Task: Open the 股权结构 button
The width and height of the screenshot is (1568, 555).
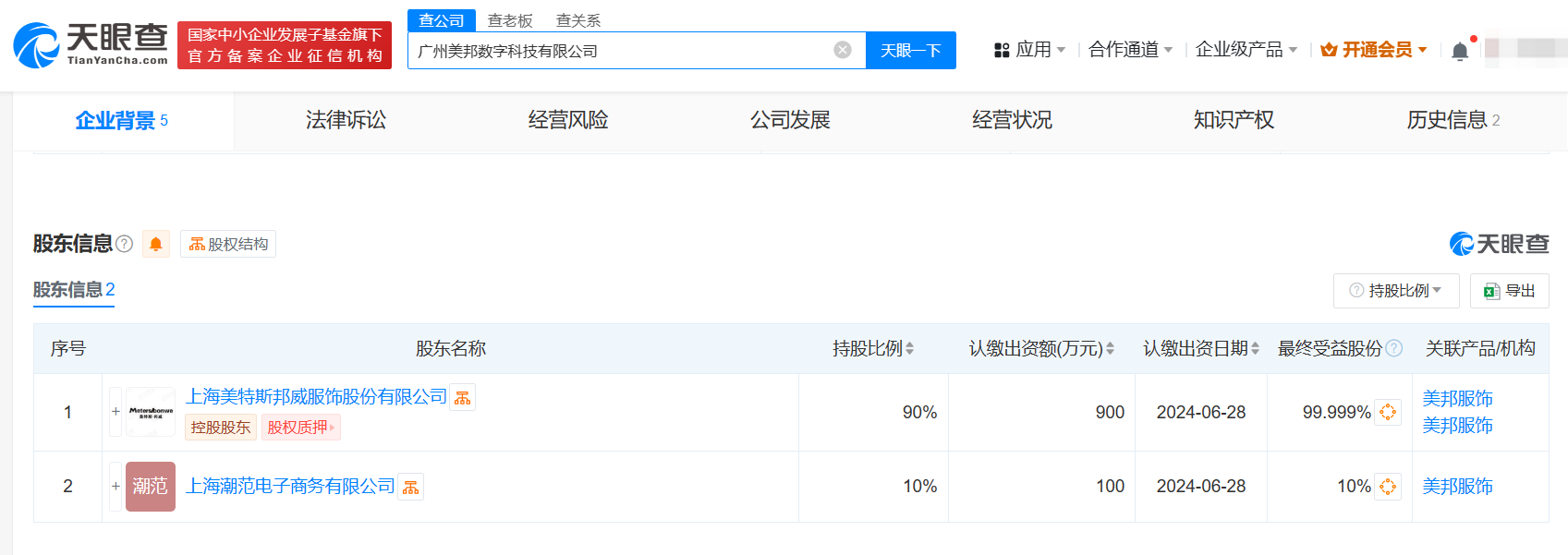Action: click(228, 244)
